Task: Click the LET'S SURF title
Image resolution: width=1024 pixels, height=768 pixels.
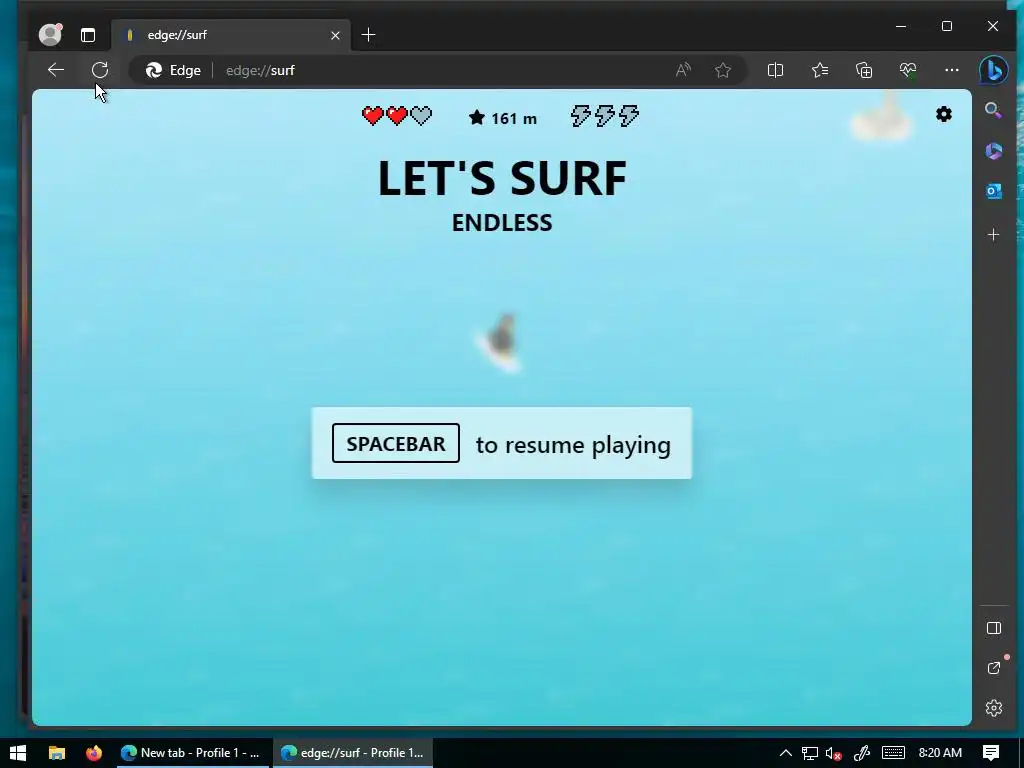Action: [x=502, y=178]
